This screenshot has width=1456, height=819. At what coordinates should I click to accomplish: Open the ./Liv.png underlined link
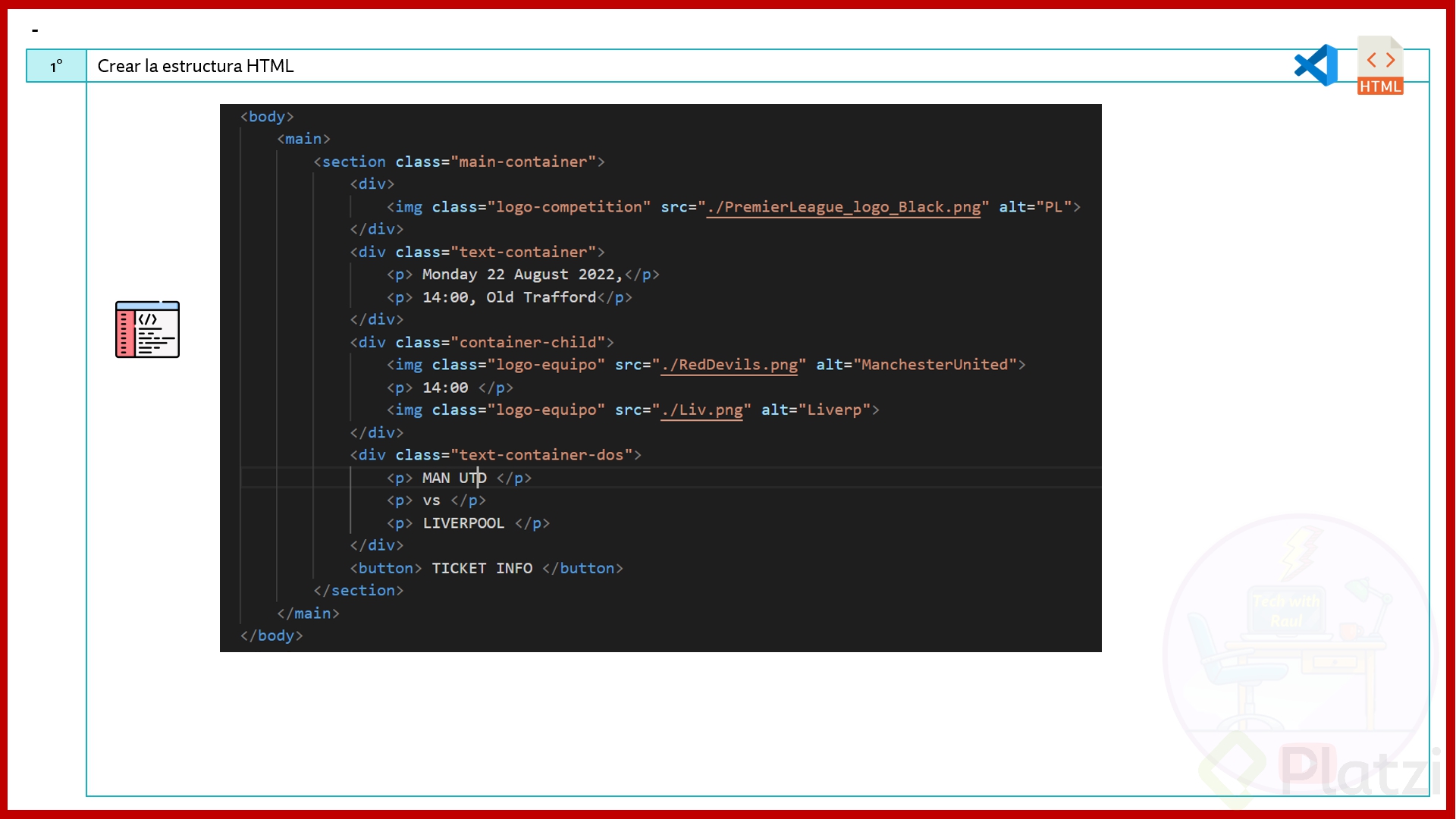point(702,410)
